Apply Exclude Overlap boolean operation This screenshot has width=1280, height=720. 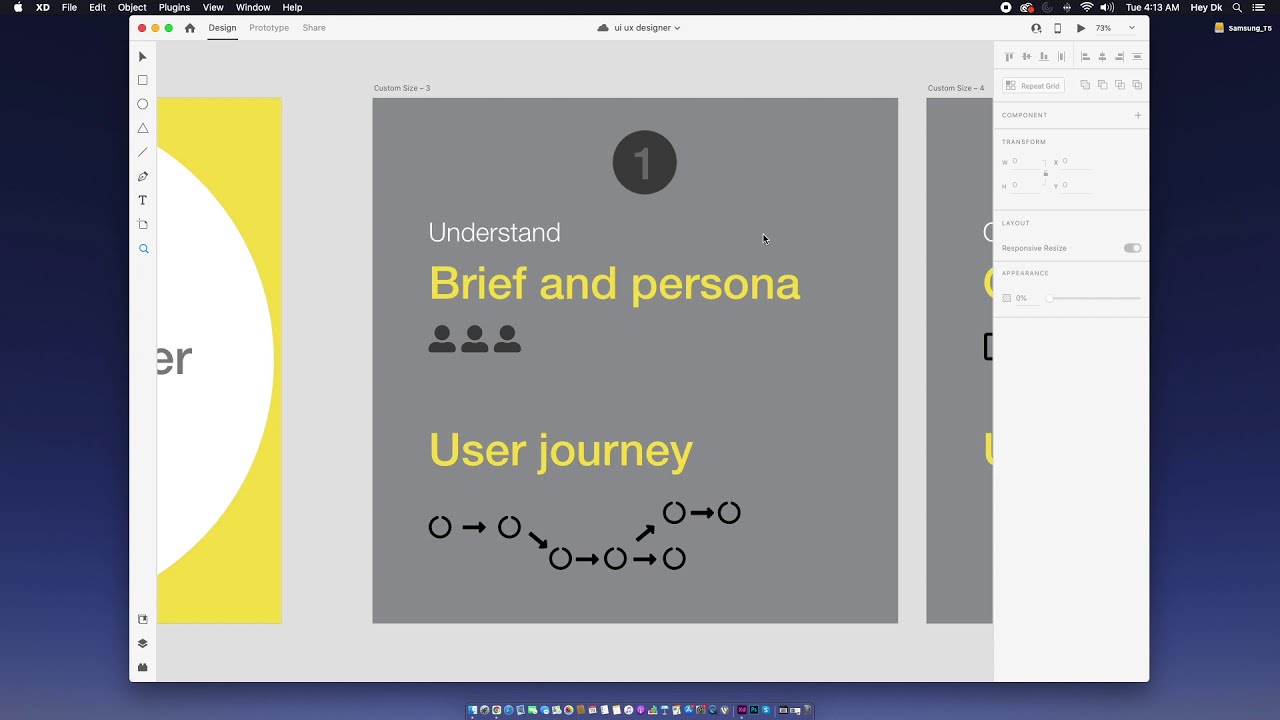(x=1137, y=85)
